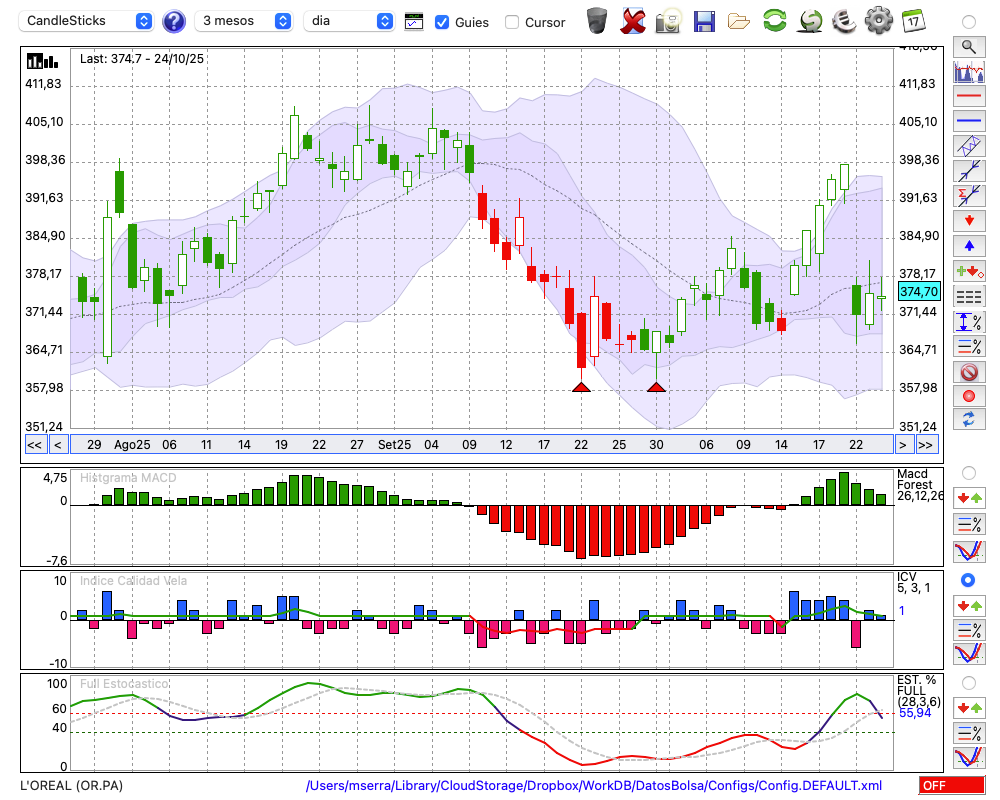Image resolution: width=1000 pixels, height=800 pixels.
Task: Click the calendar 17 icon
Action: (x=913, y=21)
